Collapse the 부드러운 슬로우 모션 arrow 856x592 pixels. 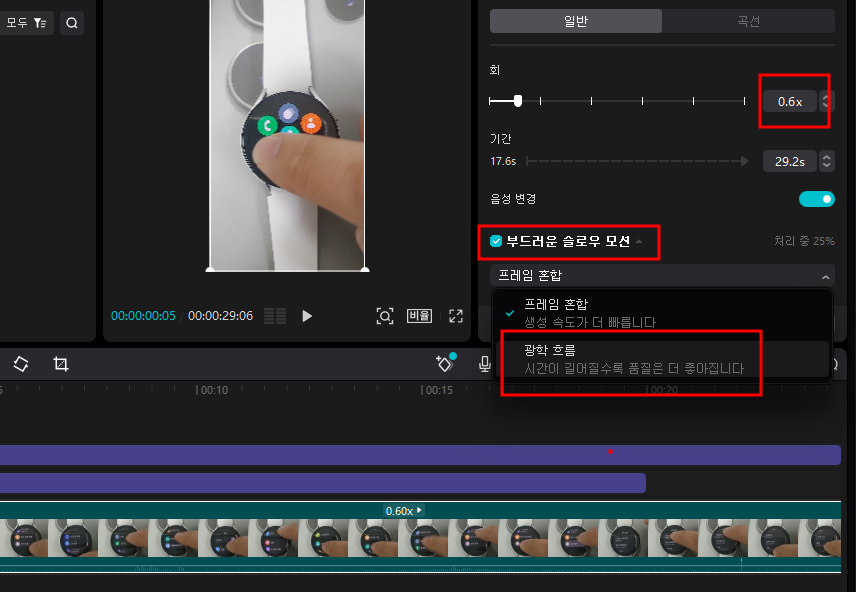click(x=639, y=241)
